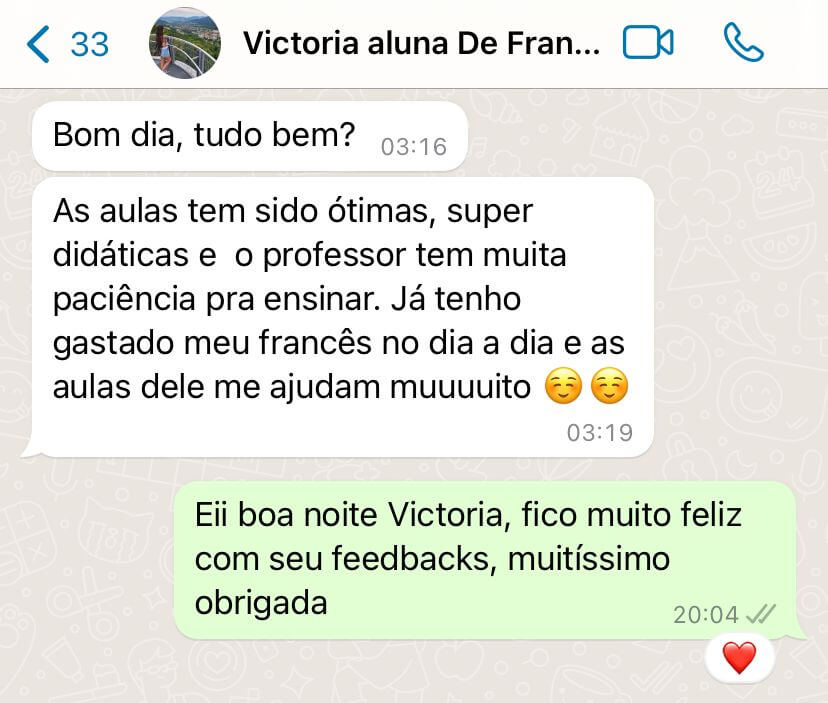
Task: Tap the back arrow chevron
Action: coord(38,44)
